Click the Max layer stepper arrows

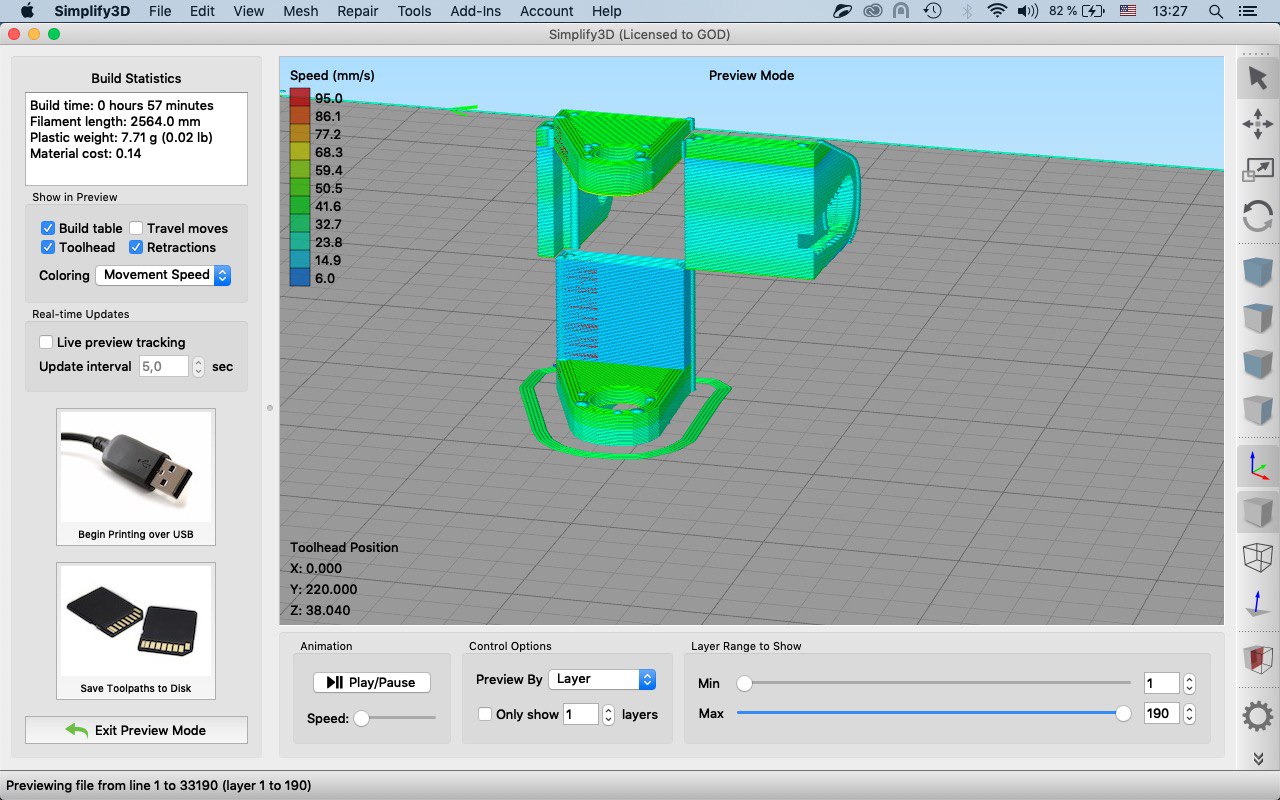[1189, 714]
